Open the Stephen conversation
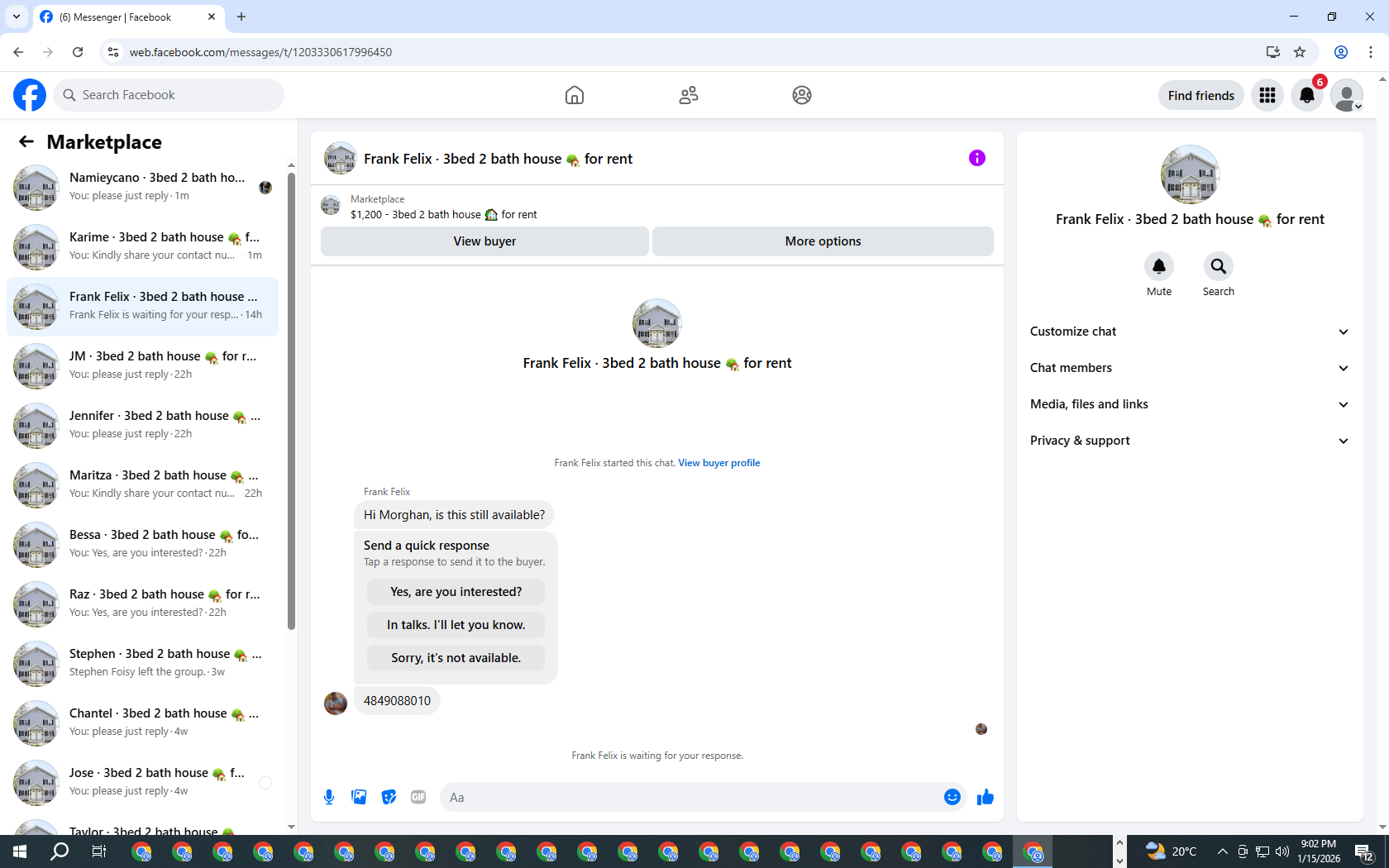Image resolution: width=1389 pixels, height=868 pixels. point(142,664)
